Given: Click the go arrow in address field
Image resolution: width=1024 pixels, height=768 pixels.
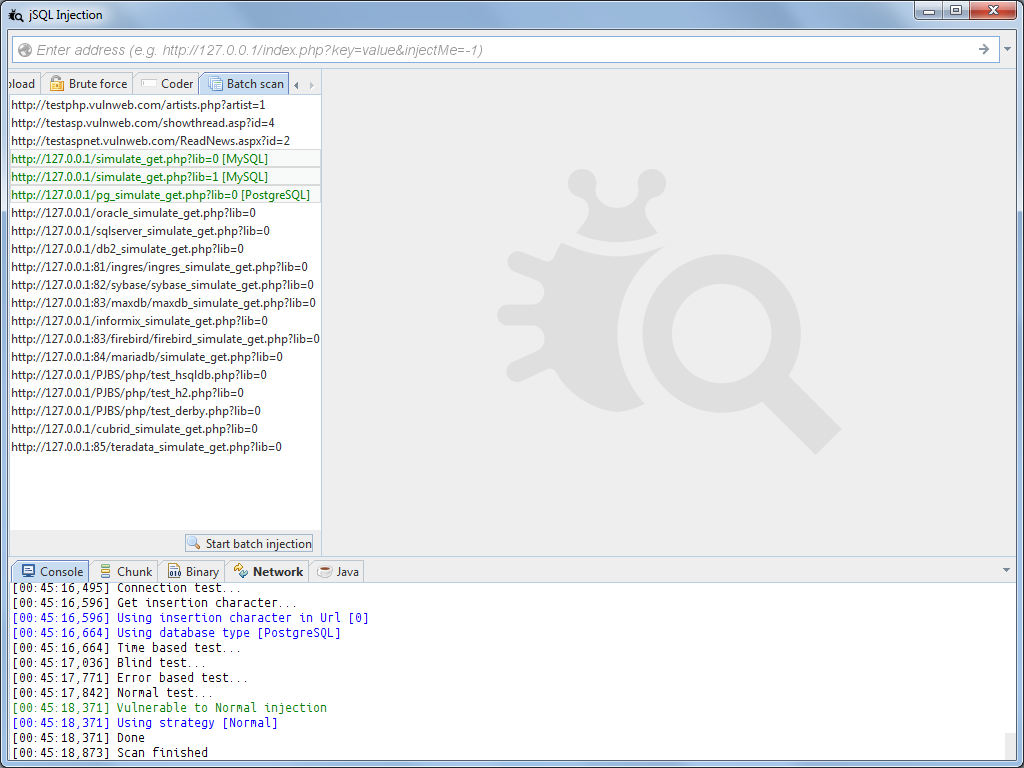Looking at the screenshot, I should [984, 50].
